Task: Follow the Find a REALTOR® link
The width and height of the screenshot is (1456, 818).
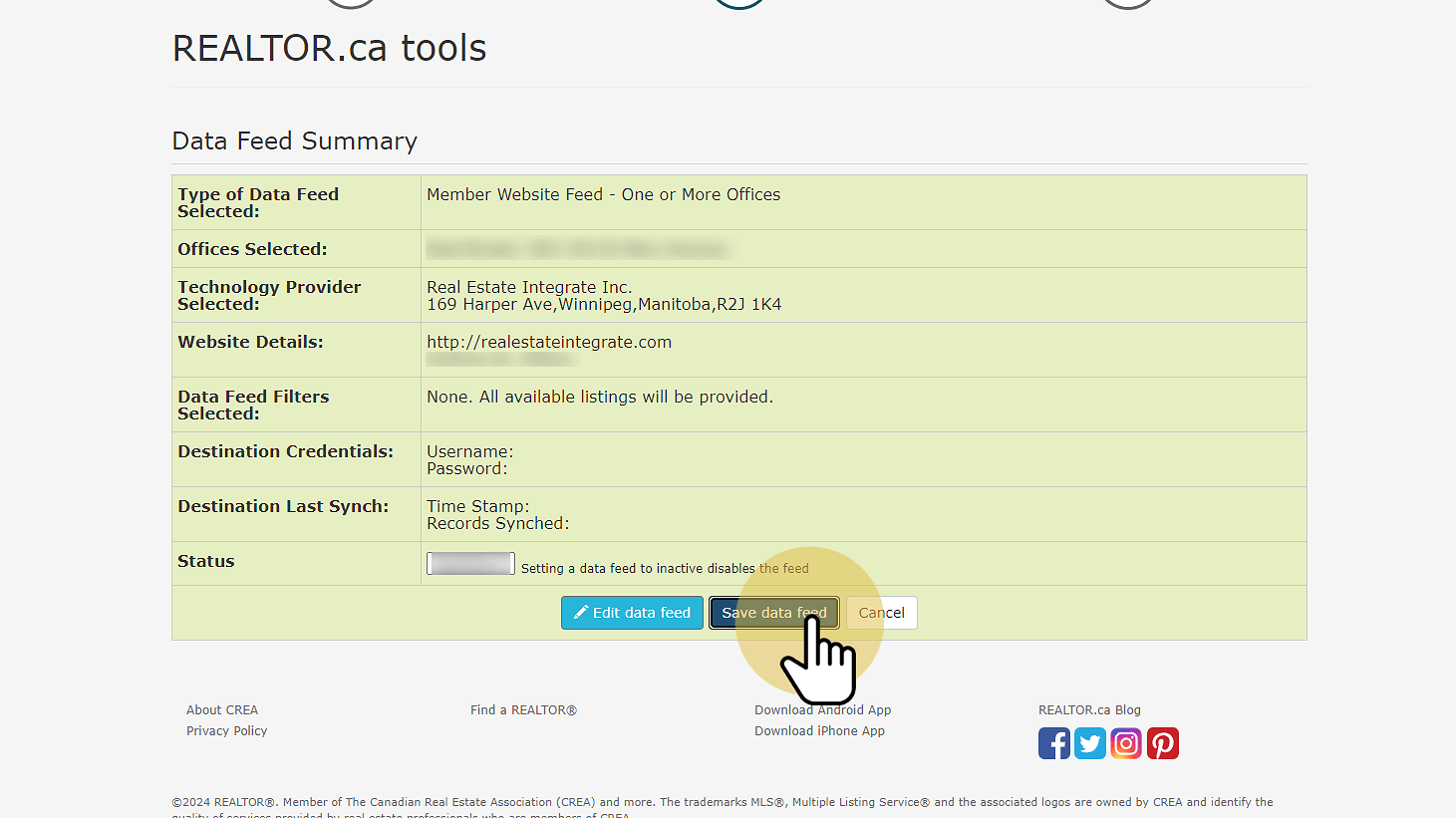Action: coord(523,710)
